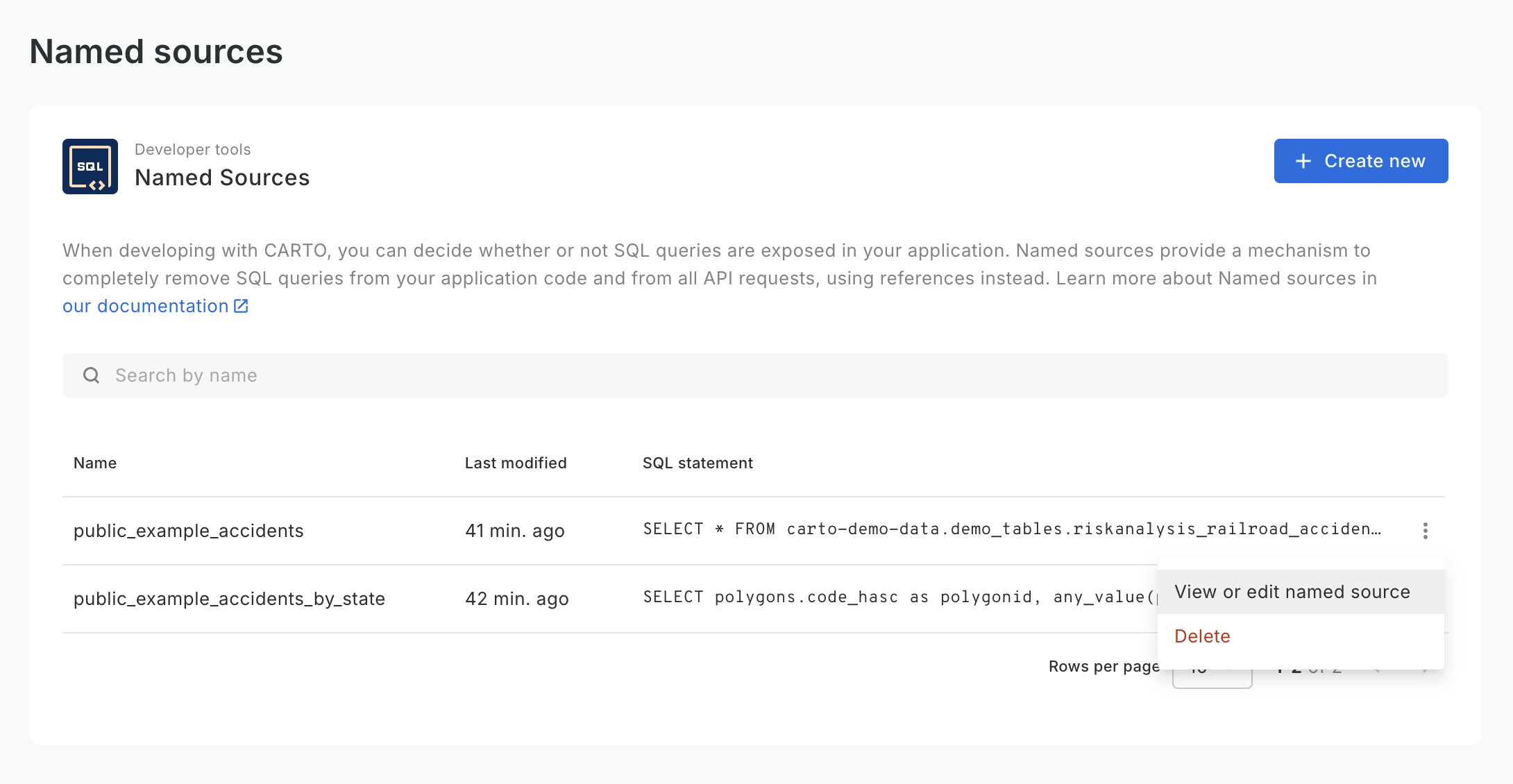The height and width of the screenshot is (784, 1513).
Task: Select View or edit named source
Action: [x=1292, y=592]
